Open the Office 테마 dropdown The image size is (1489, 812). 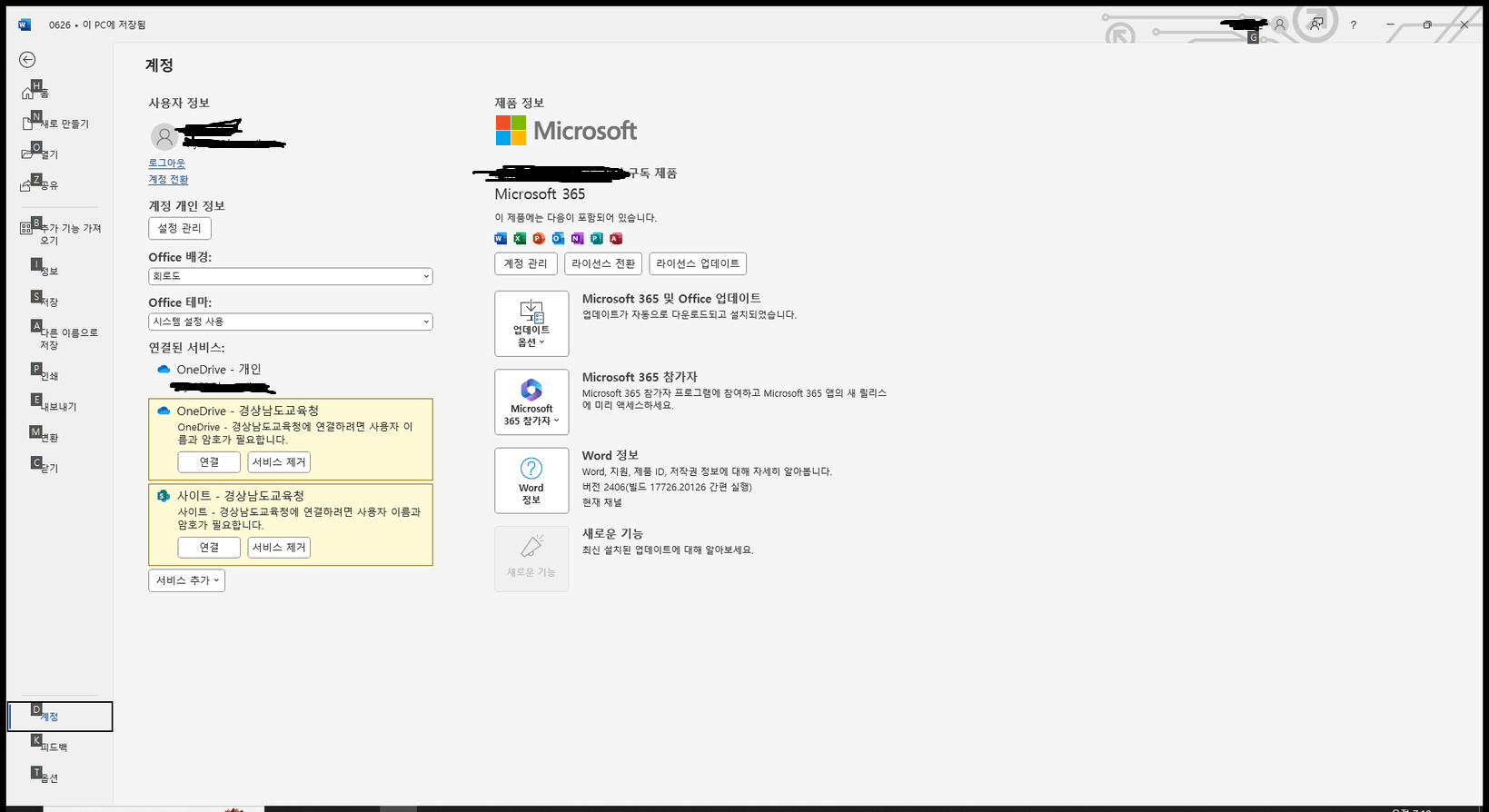[x=291, y=322]
